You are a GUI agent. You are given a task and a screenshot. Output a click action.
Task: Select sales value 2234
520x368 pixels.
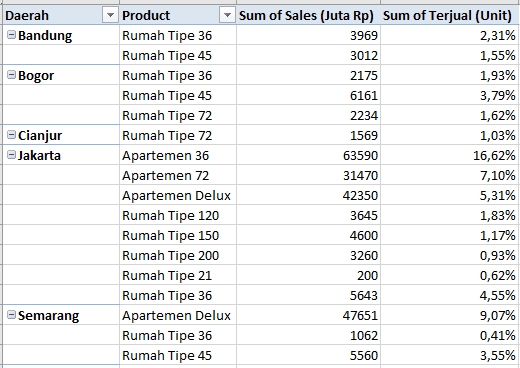tap(308, 115)
